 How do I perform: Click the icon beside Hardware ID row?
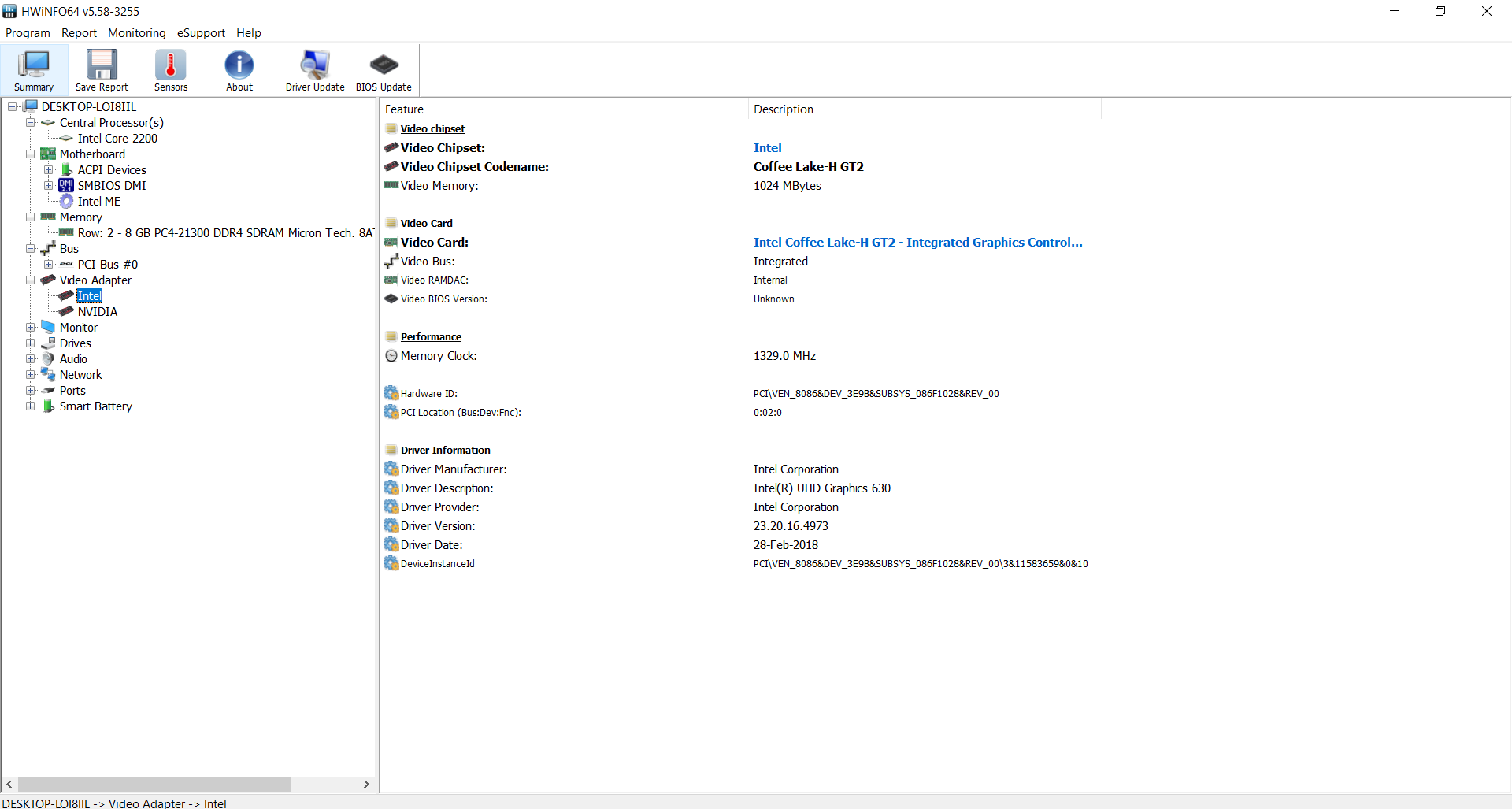391,393
